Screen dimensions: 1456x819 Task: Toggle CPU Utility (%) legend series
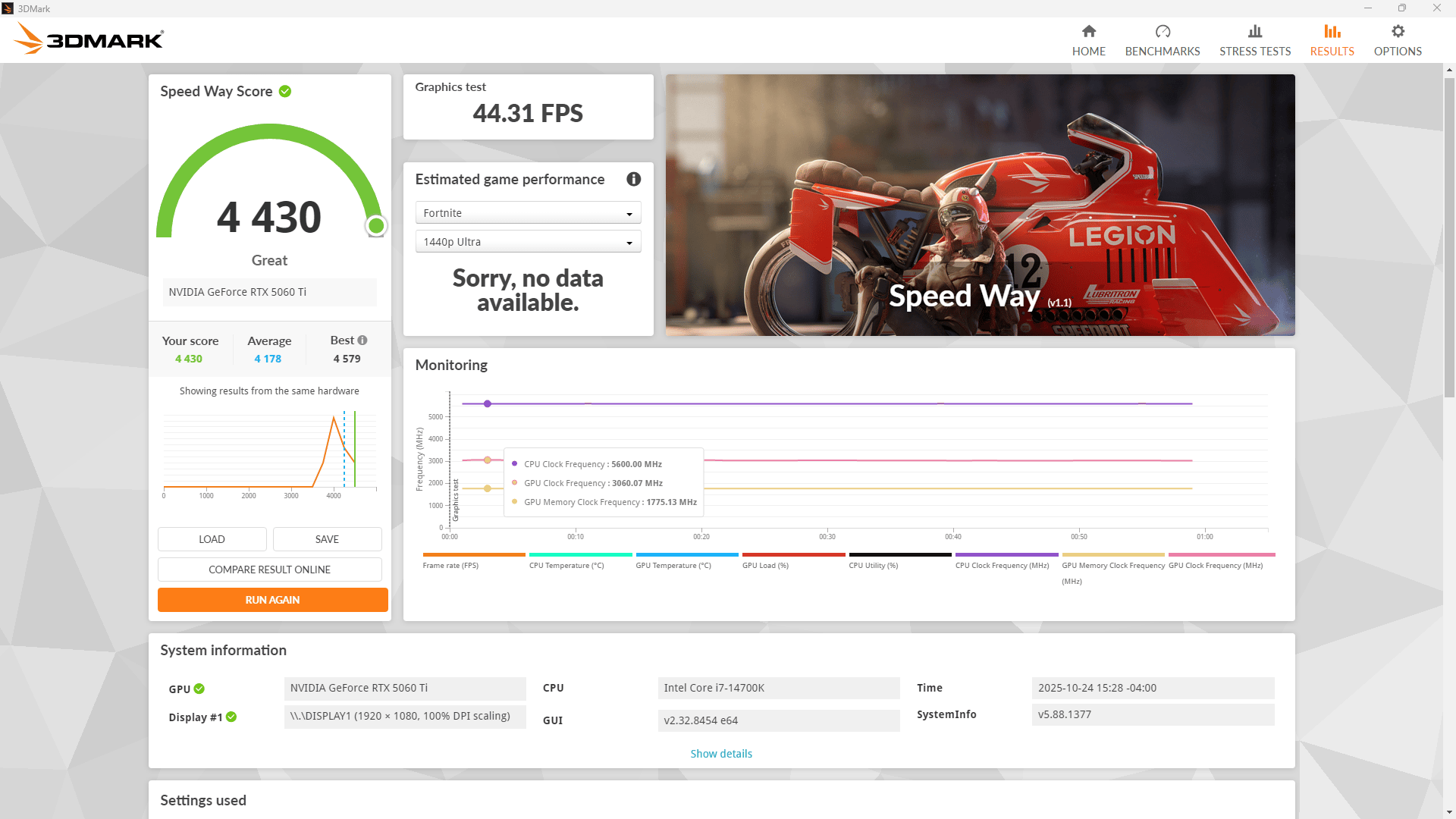pos(900,561)
